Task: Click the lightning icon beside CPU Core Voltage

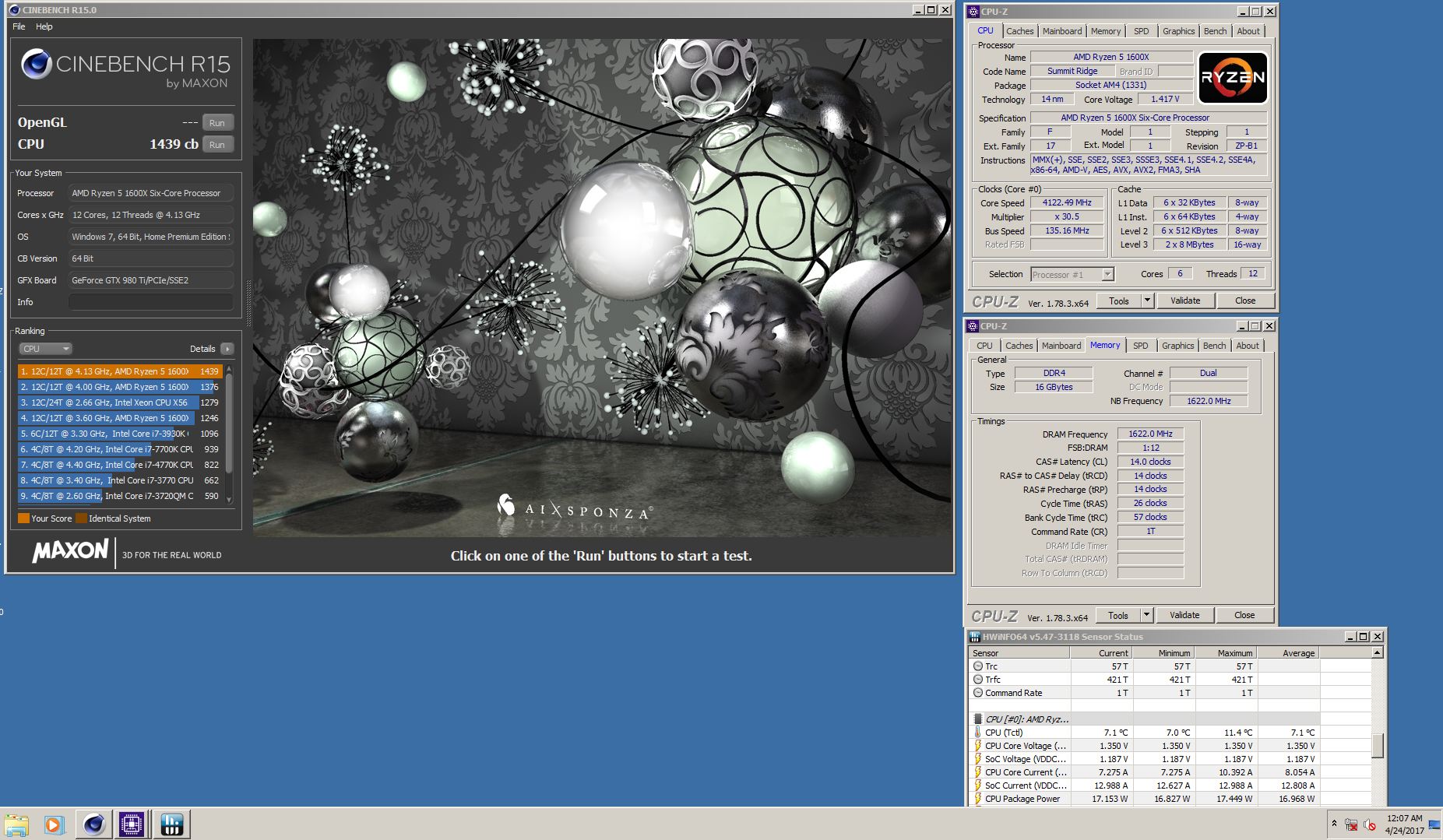Action: click(x=978, y=746)
